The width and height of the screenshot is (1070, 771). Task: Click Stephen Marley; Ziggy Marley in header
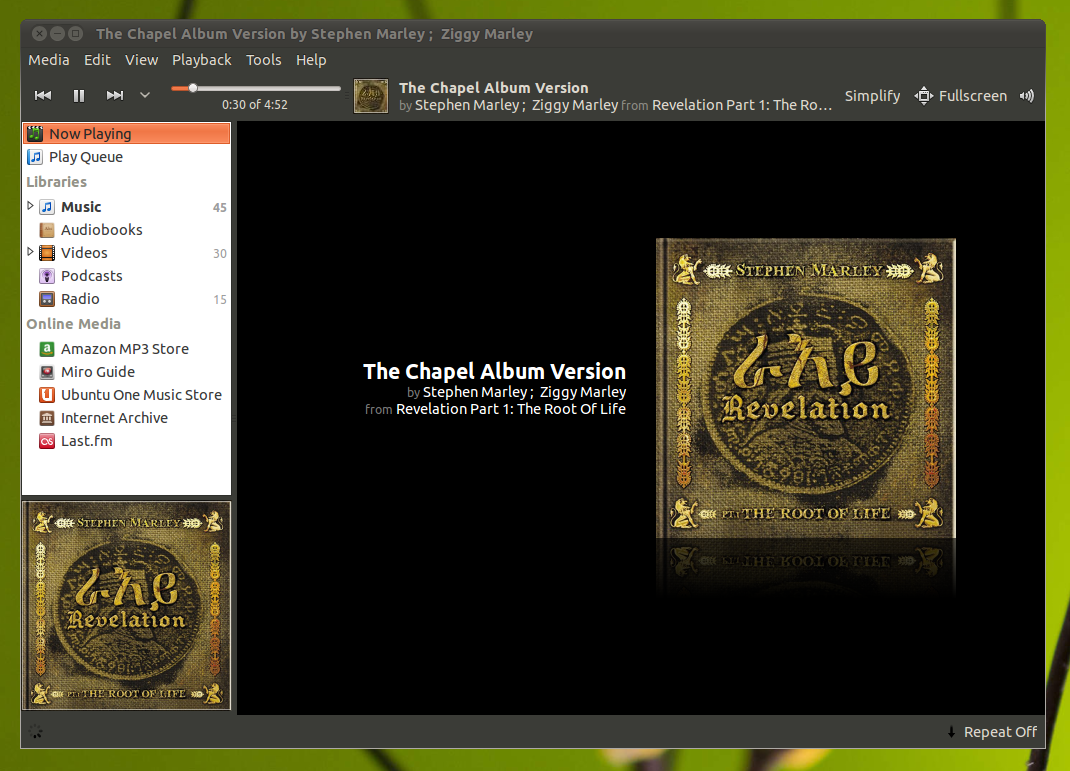(x=517, y=105)
